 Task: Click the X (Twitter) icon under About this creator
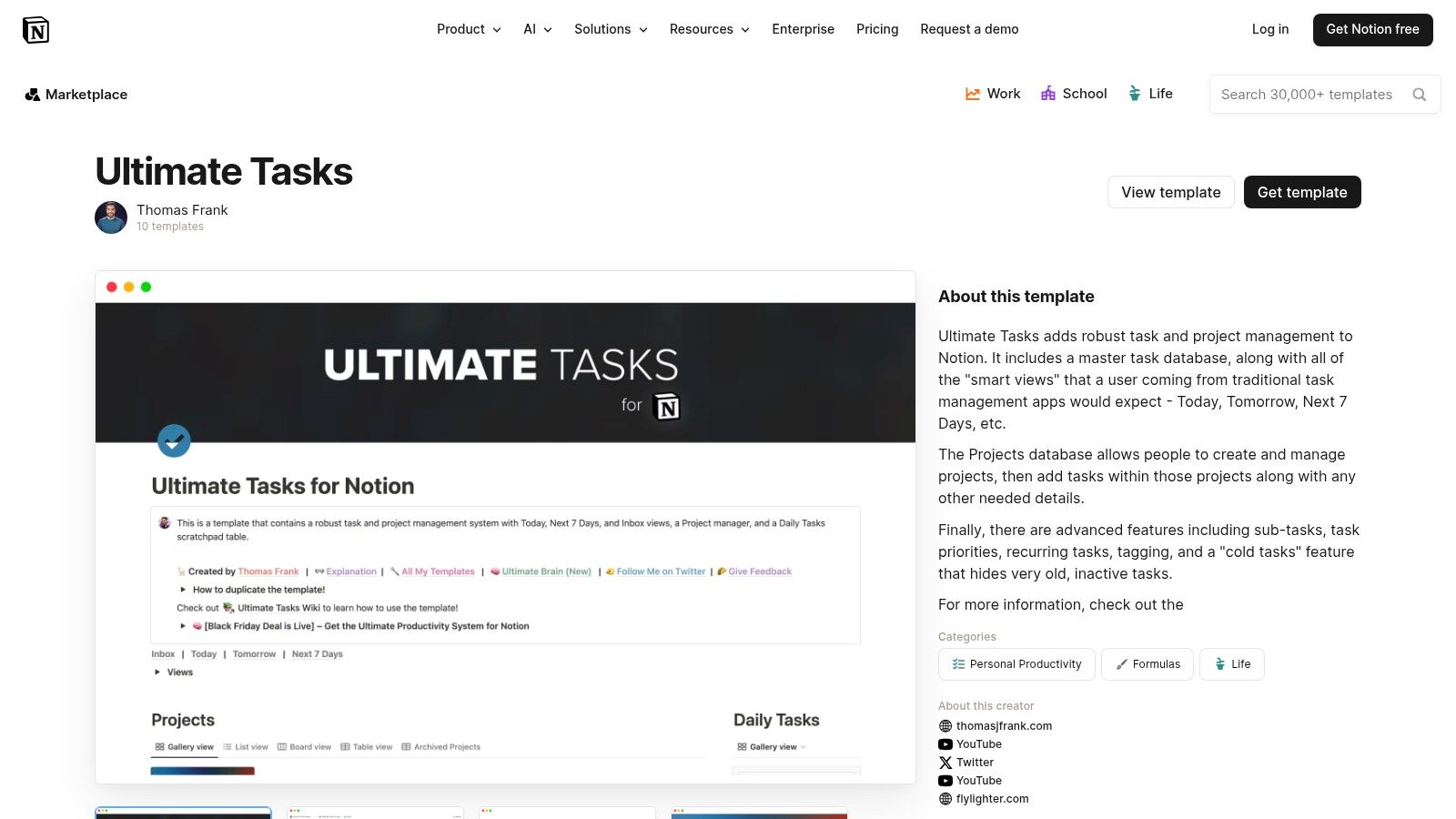[945, 762]
